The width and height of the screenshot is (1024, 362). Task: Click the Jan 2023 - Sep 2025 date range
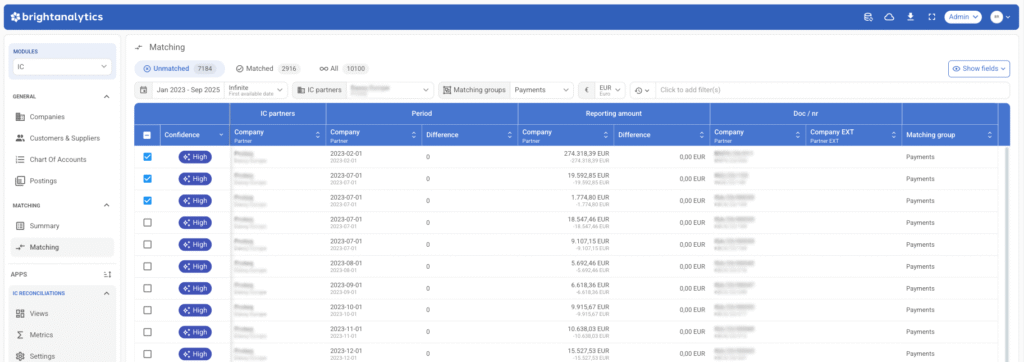point(187,90)
